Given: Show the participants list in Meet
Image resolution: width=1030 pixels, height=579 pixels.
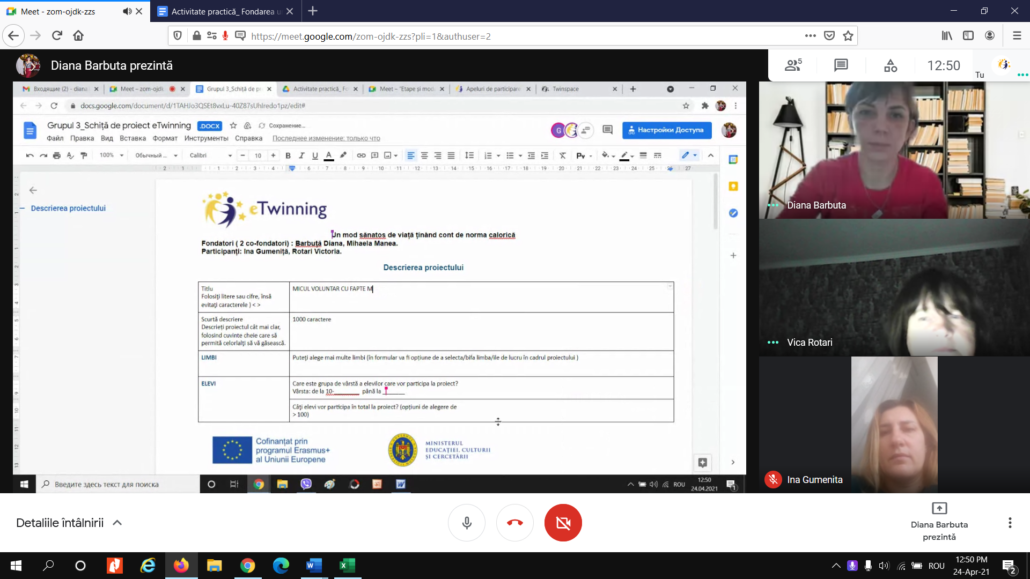Looking at the screenshot, I should (793, 65).
